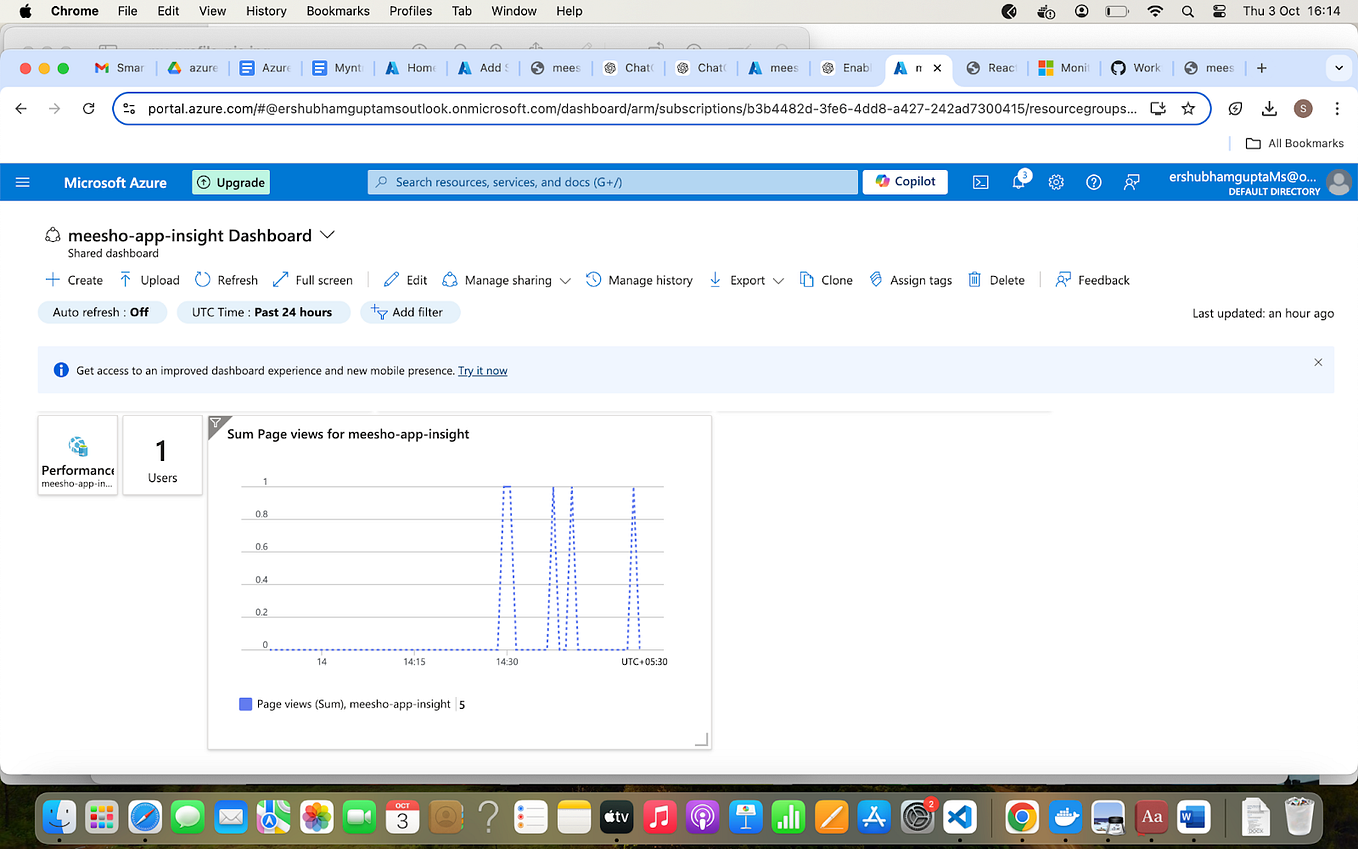Click the search resources input field
The width and height of the screenshot is (1358, 849).
click(x=612, y=182)
